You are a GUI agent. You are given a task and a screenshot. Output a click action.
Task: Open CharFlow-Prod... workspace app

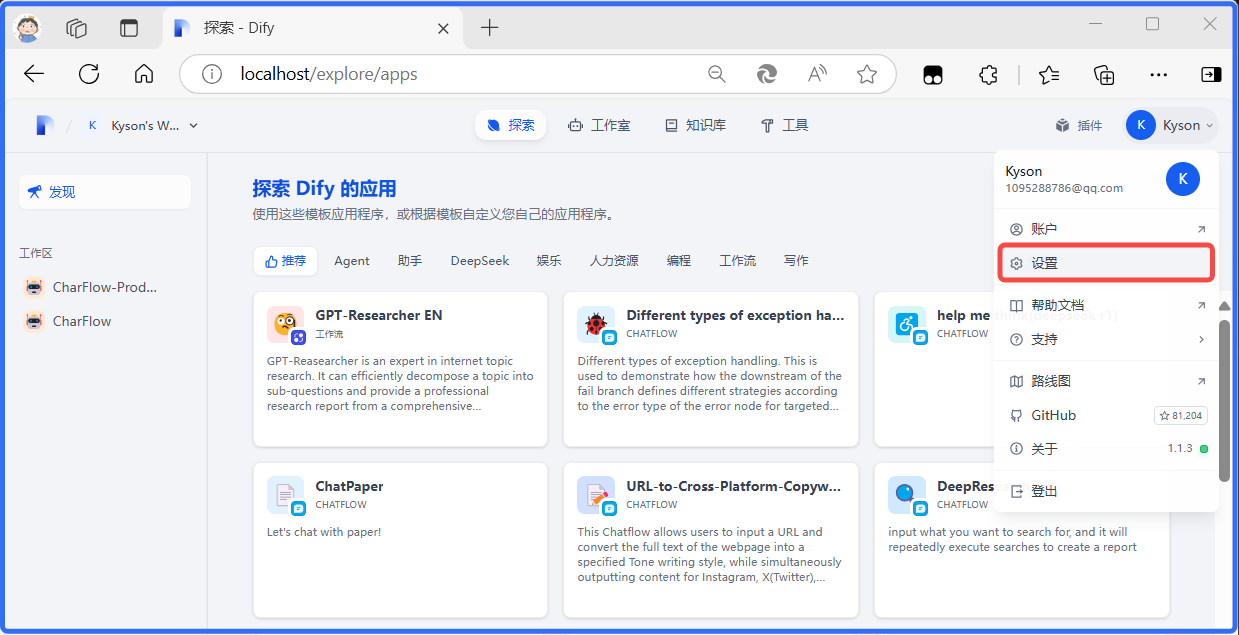[104, 287]
